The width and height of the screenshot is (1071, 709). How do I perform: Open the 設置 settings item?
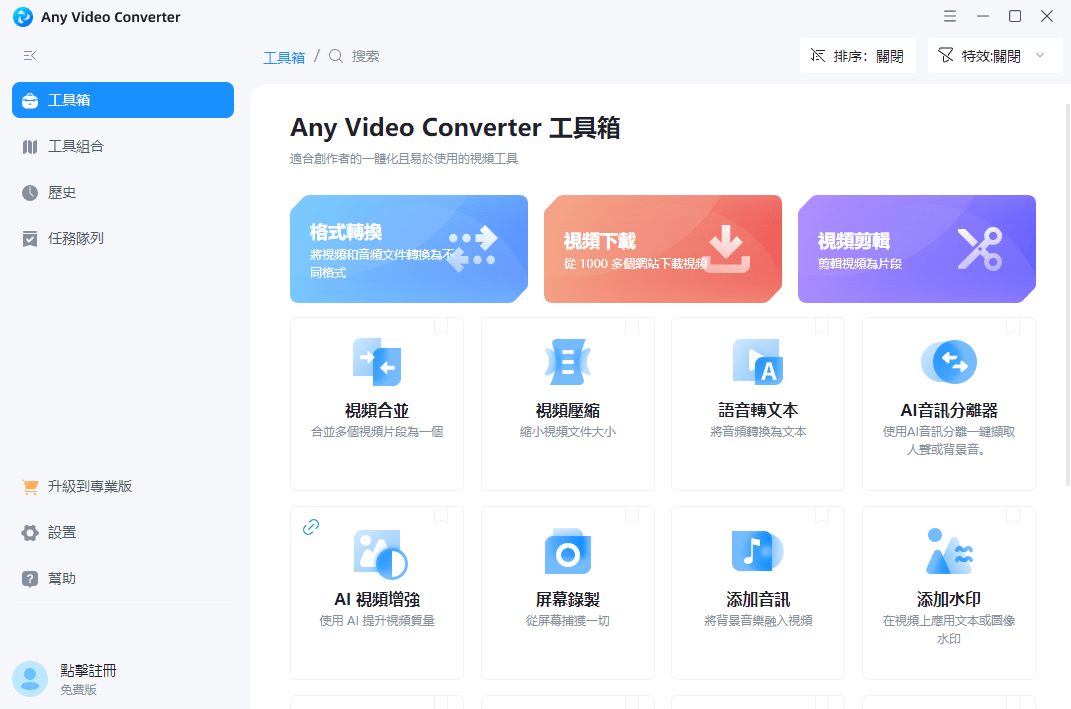pos(123,533)
